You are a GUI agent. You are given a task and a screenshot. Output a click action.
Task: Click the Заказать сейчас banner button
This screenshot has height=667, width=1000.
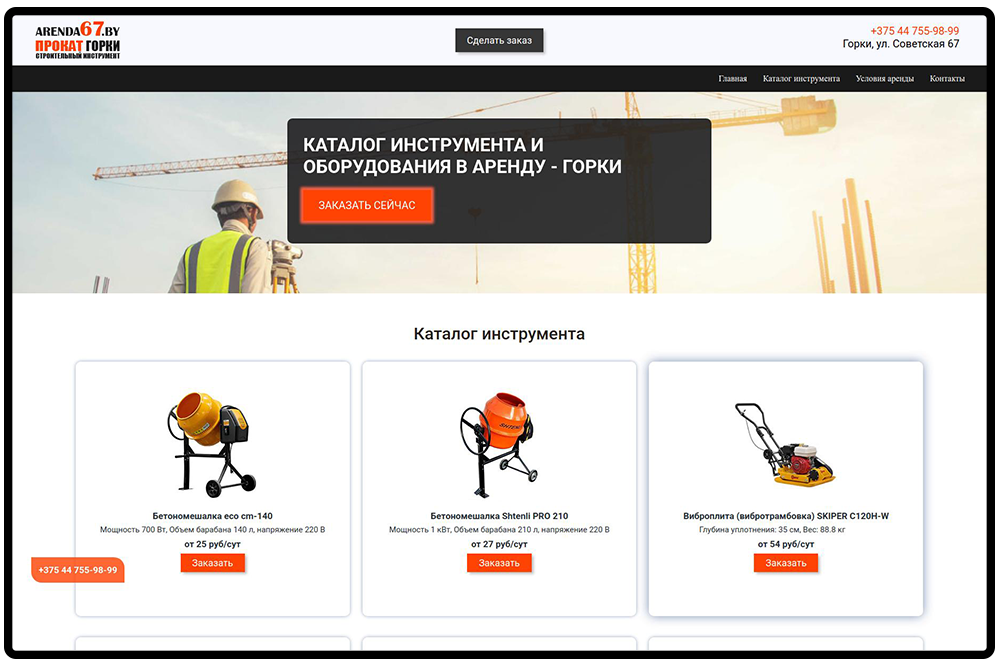pos(367,205)
